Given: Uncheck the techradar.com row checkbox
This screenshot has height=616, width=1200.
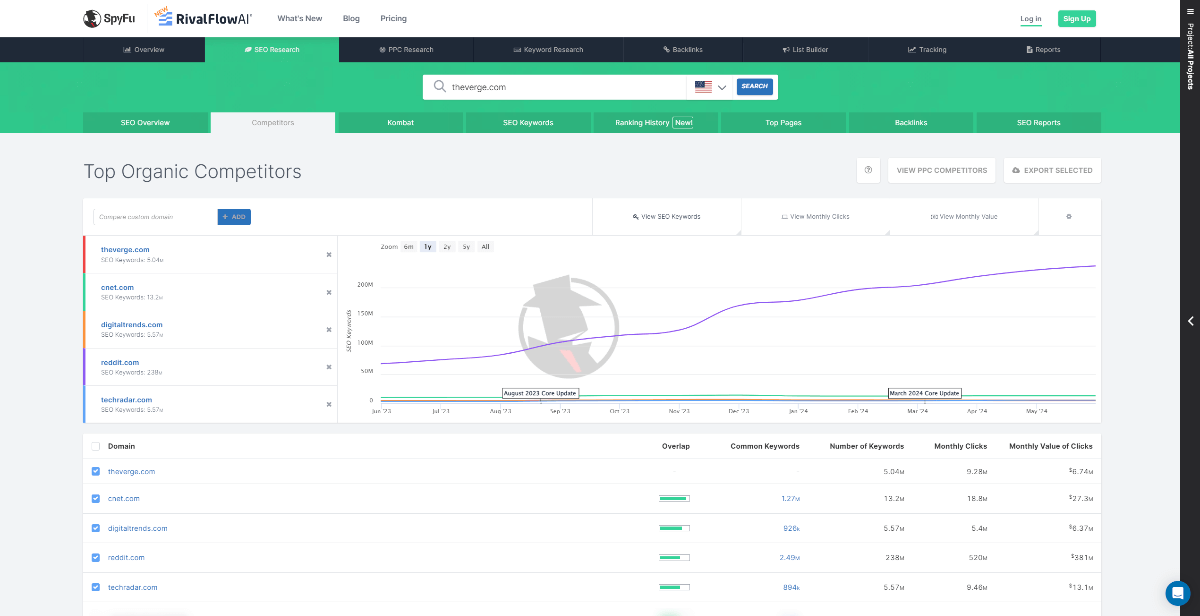Looking at the screenshot, I should [96, 587].
